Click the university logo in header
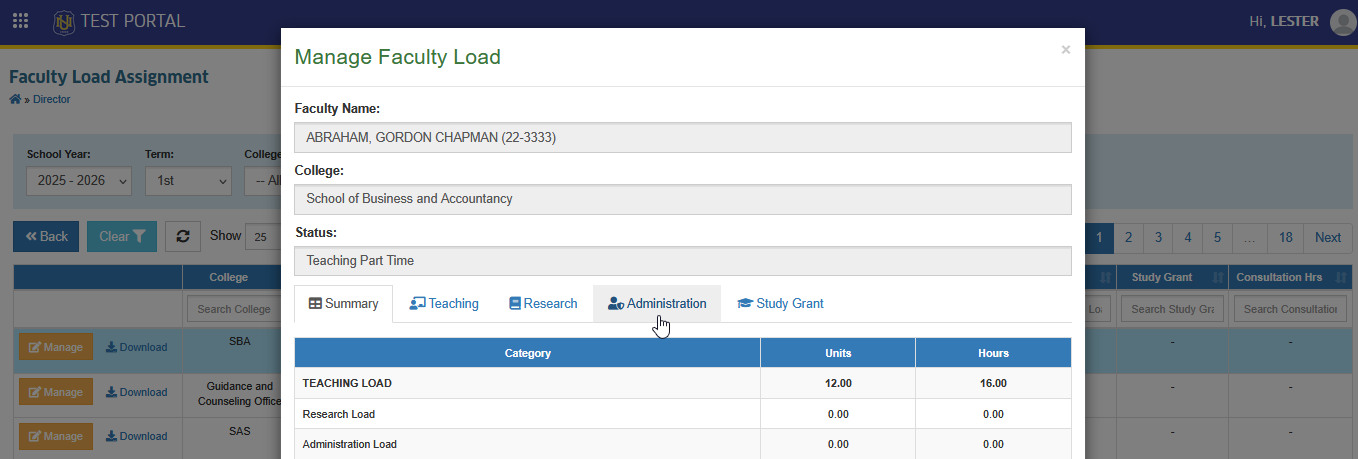 [x=63, y=21]
